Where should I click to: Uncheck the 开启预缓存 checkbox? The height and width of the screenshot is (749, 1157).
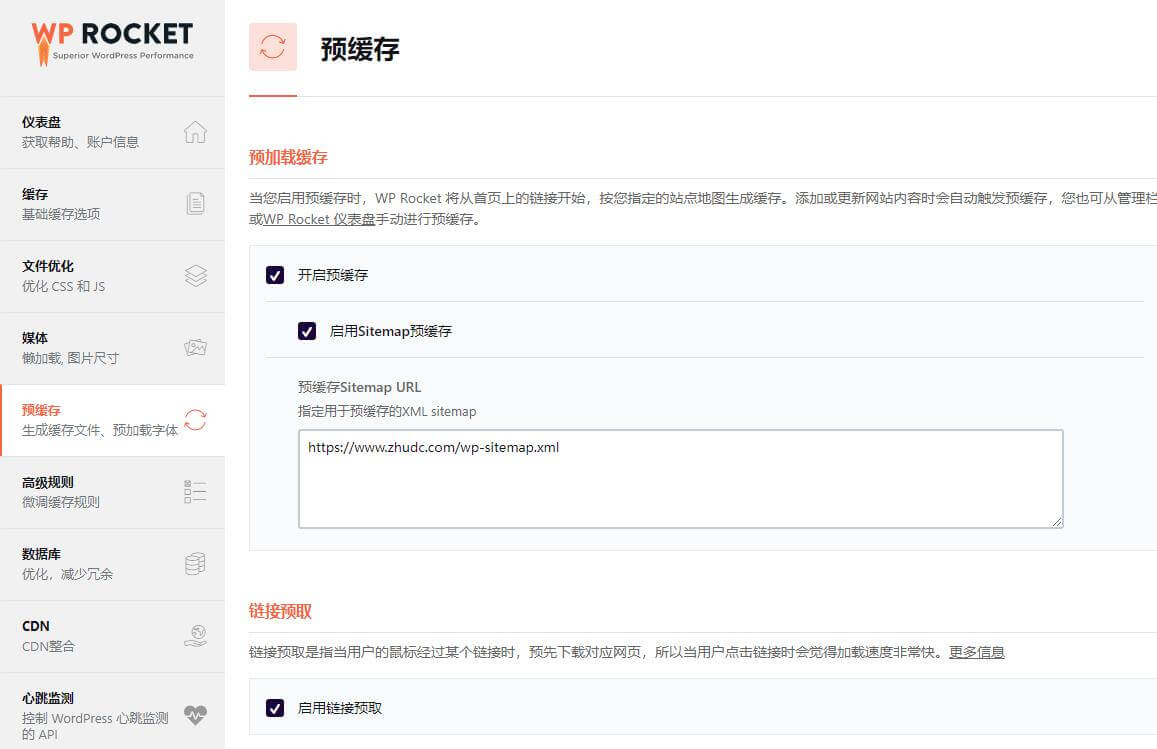[x=275, y=275]
